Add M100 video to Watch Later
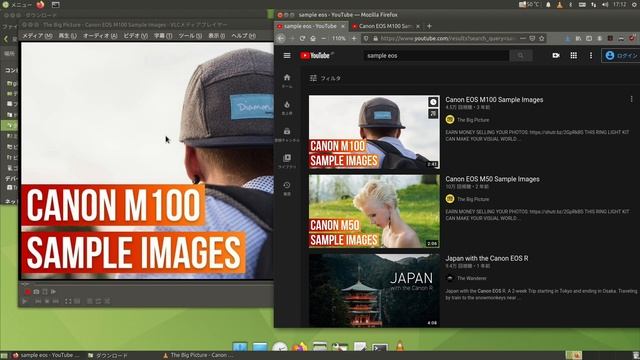The width and height of the screenshot is (640, 360). click(433, 102)
